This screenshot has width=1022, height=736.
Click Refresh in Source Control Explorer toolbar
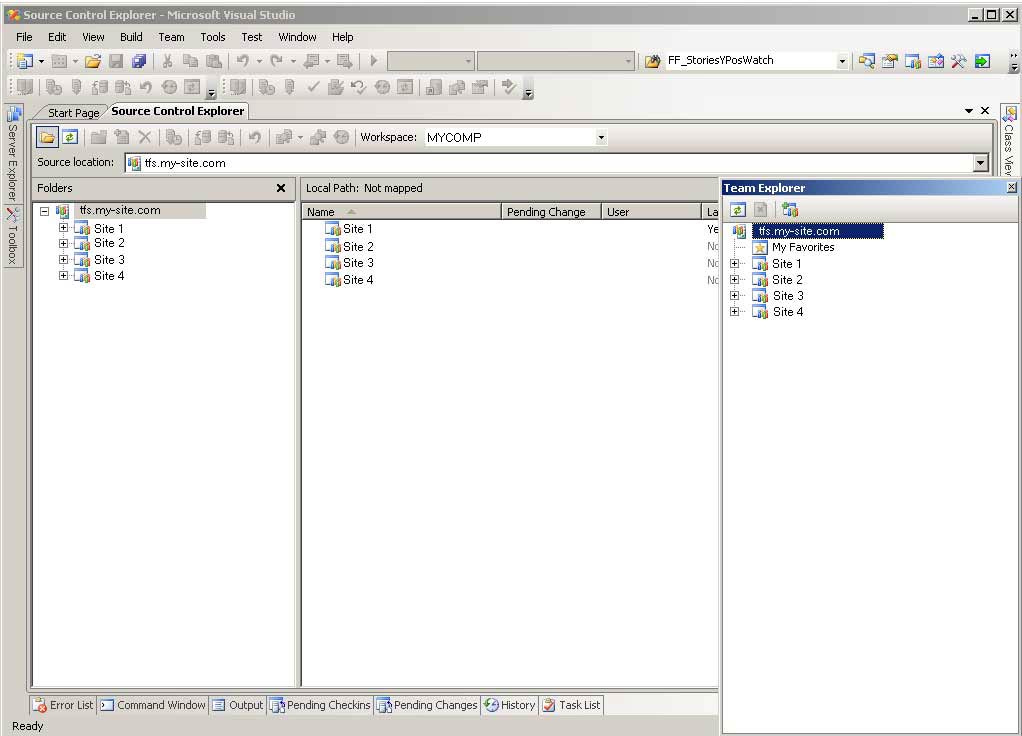coord(70,138)
